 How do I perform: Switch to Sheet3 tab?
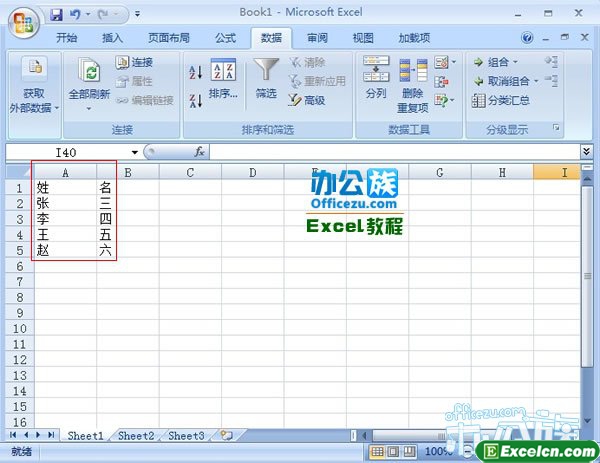tap(186, 436)
